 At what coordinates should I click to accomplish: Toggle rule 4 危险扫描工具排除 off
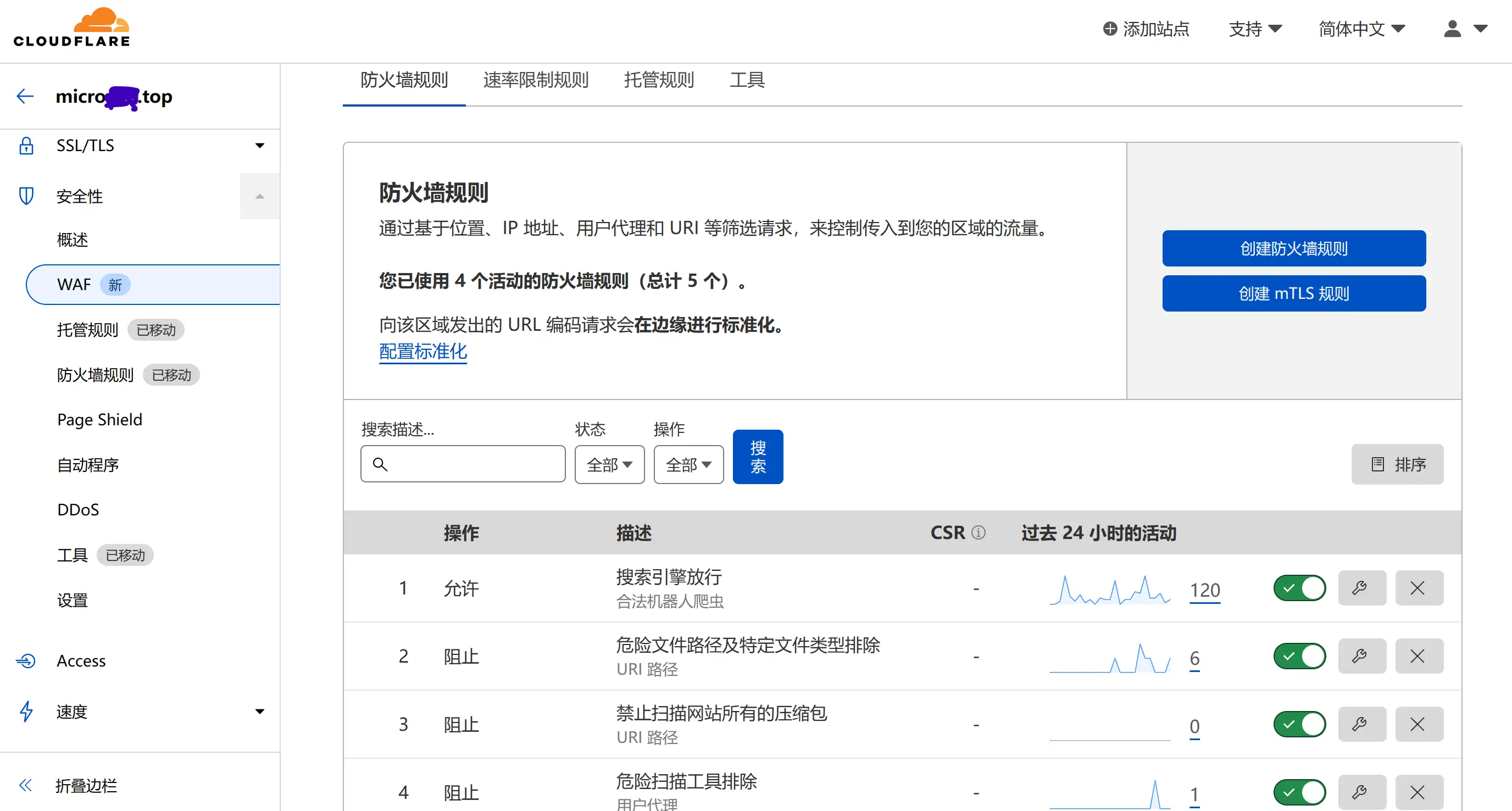click(1299, 792)
